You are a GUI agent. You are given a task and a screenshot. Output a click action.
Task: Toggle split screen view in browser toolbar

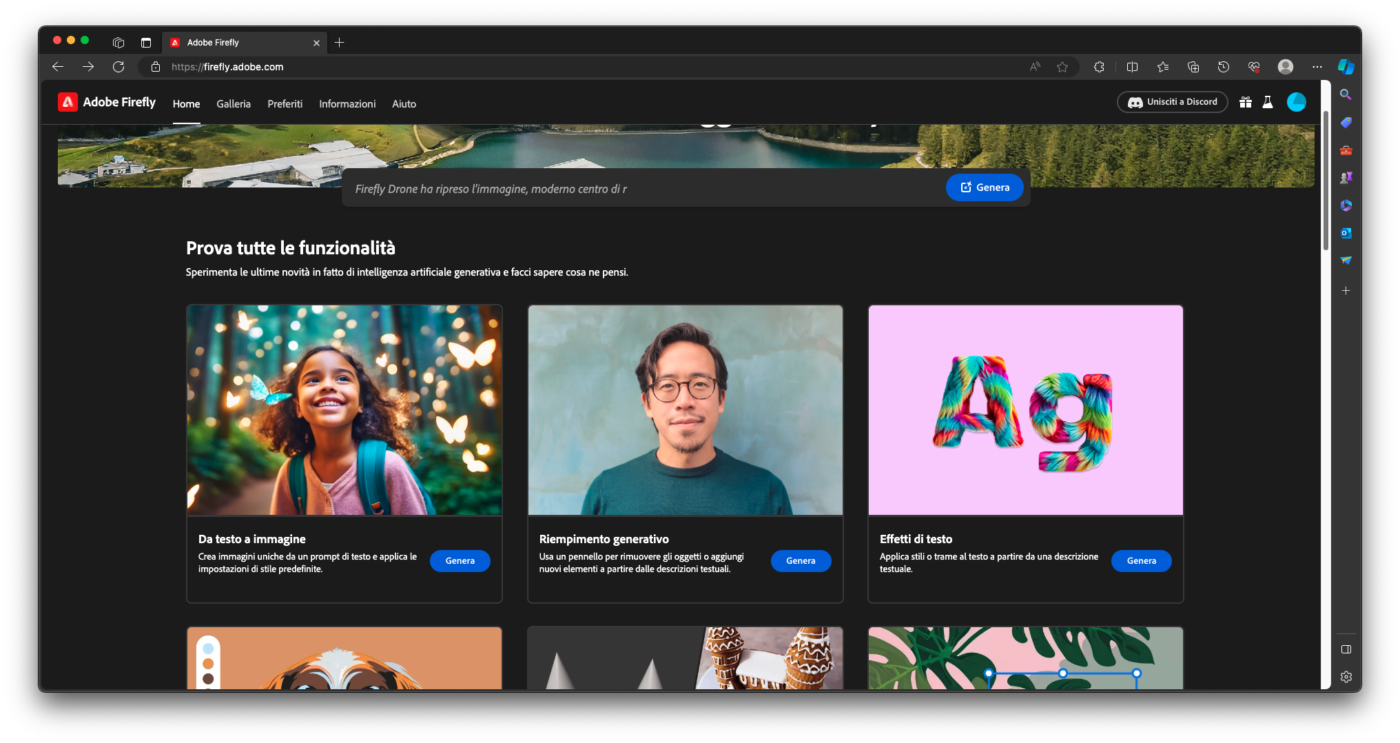pos(1132,67)
